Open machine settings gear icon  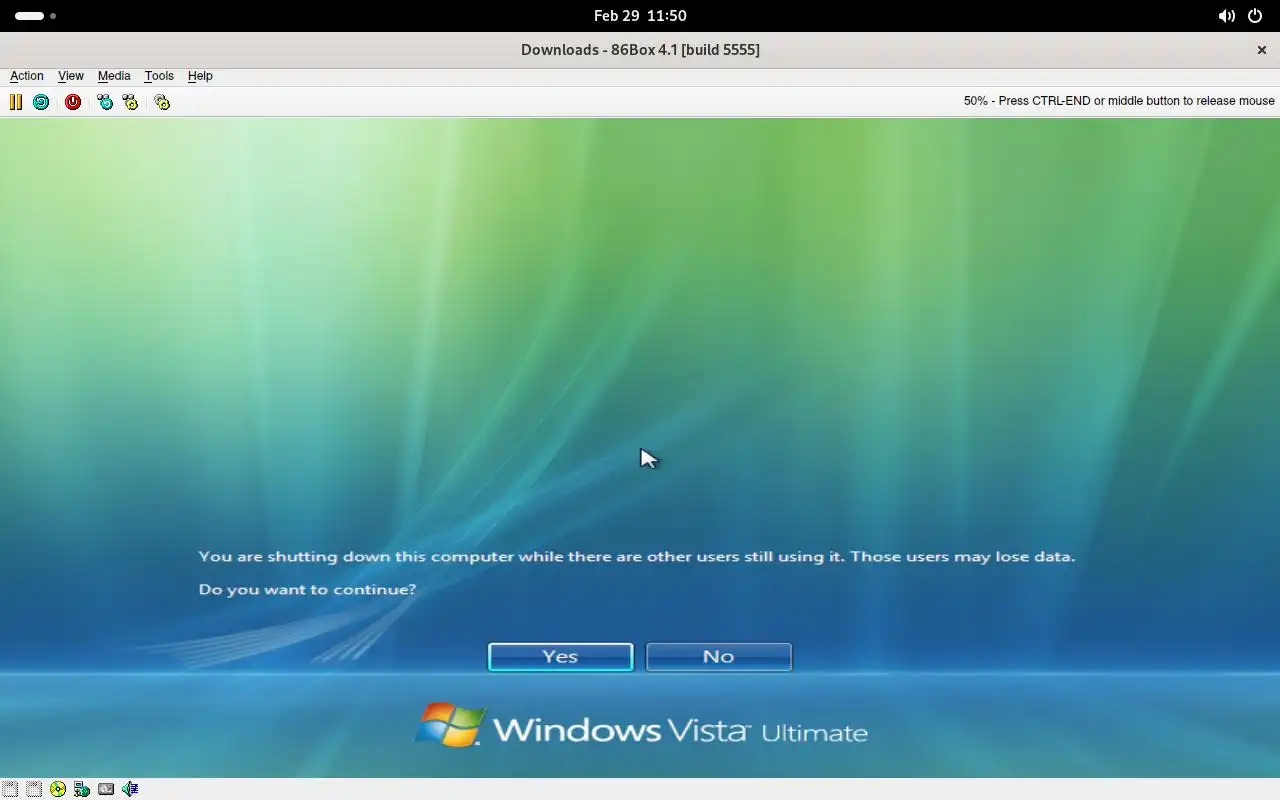click(162, 102)
